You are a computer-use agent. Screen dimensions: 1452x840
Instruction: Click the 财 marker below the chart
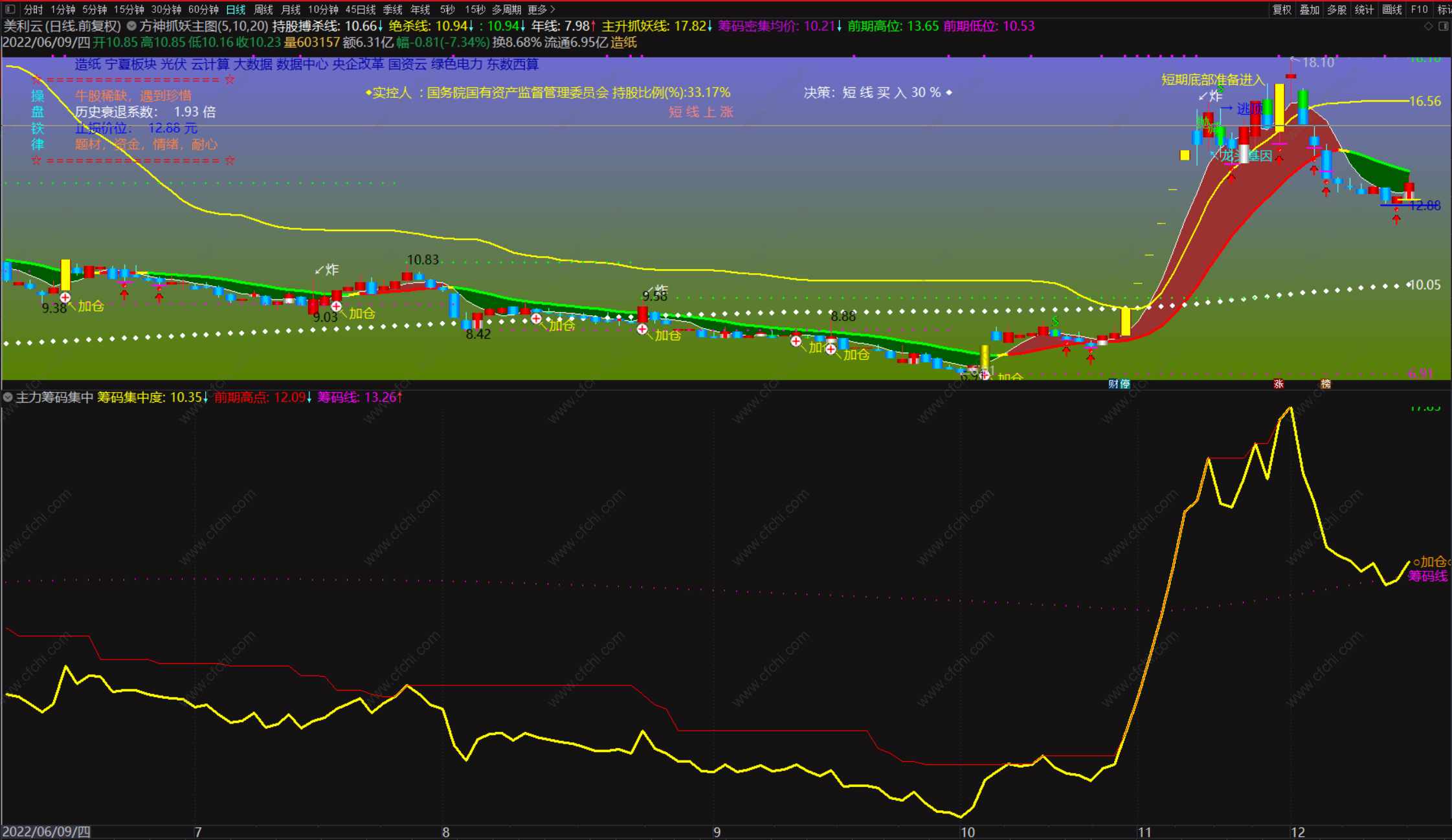(x=1113, y=384)
